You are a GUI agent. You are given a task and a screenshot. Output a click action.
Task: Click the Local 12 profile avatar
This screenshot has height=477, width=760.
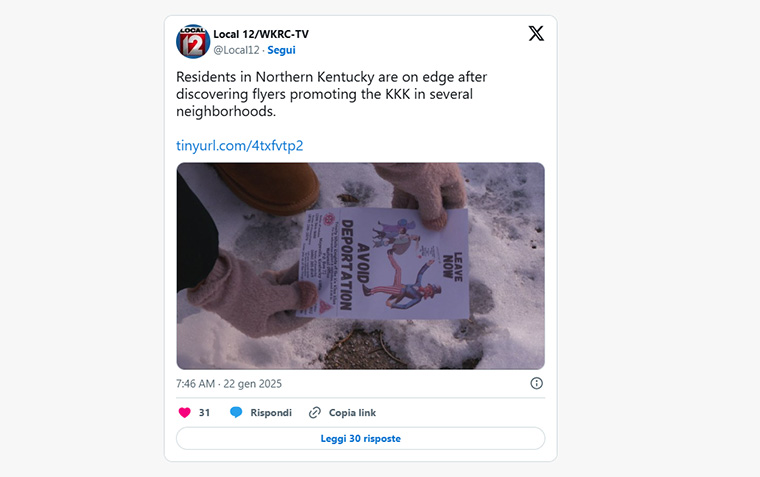192,42
